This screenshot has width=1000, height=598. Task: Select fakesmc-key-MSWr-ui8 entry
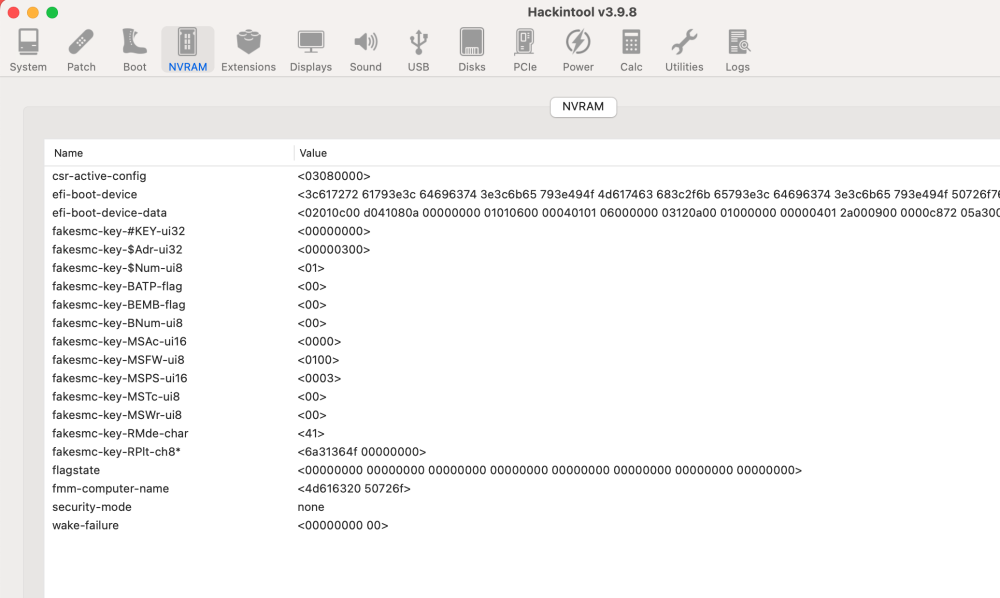117,416
